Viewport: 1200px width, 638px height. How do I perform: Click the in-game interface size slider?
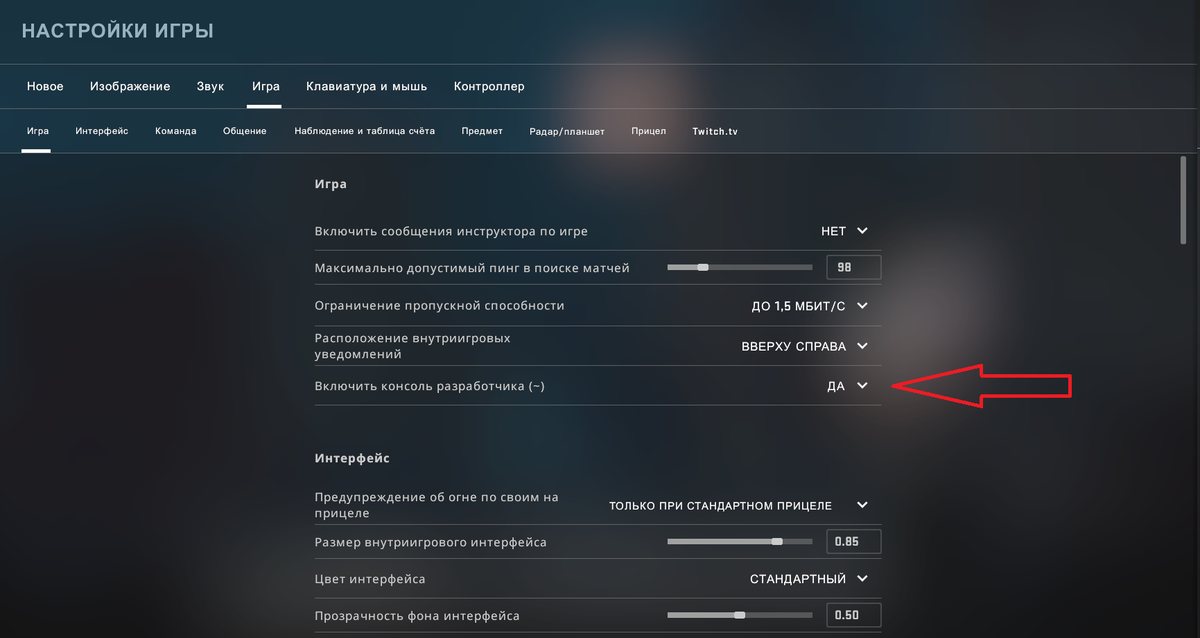pos(740,542)
